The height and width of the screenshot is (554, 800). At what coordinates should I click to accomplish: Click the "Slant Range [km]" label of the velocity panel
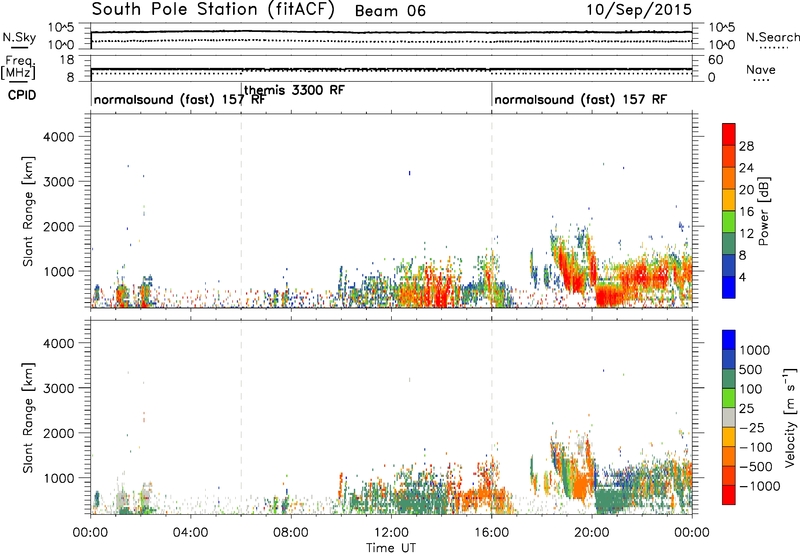(28, 418)
